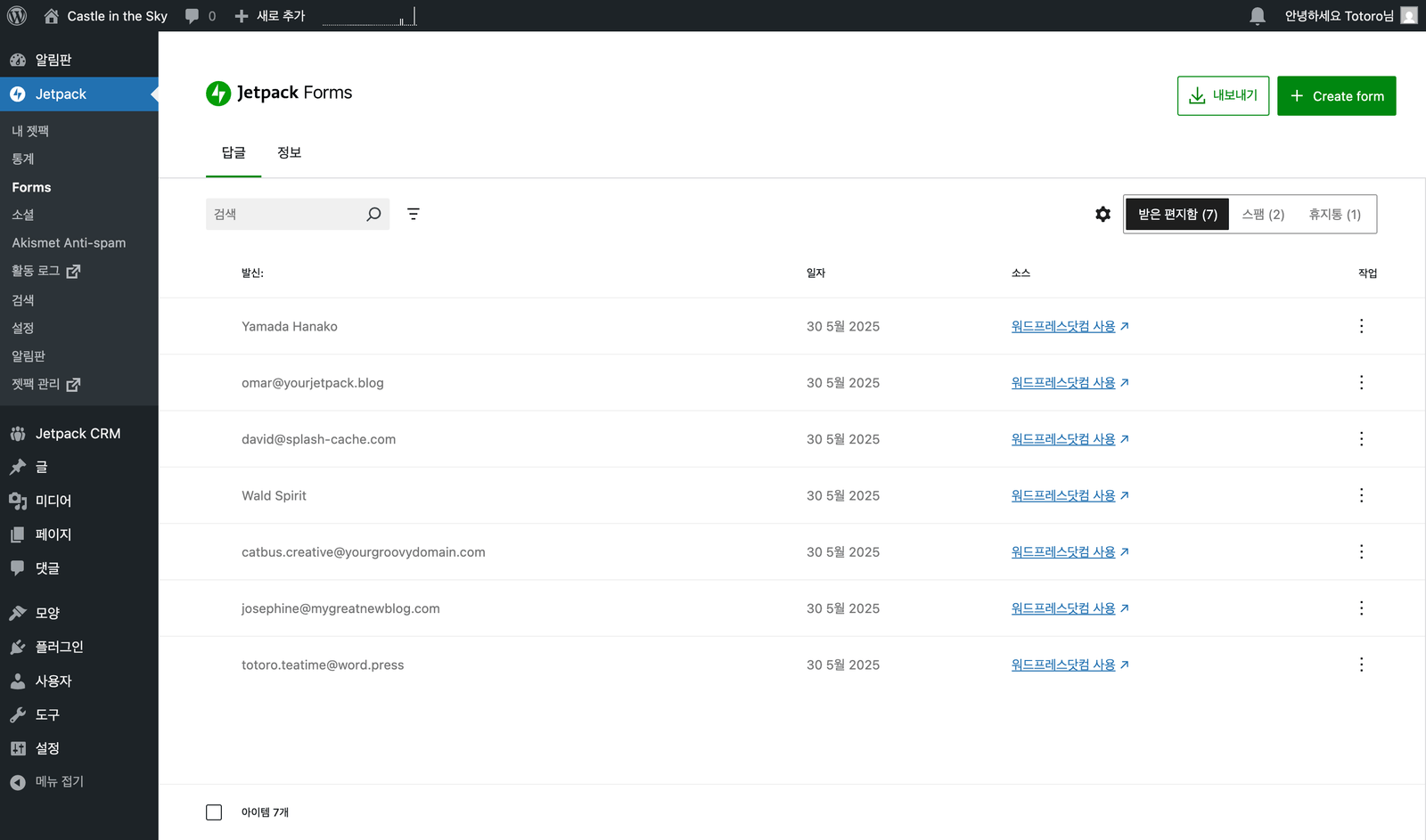Click the search magnifier icon

(x=373, y=214)
